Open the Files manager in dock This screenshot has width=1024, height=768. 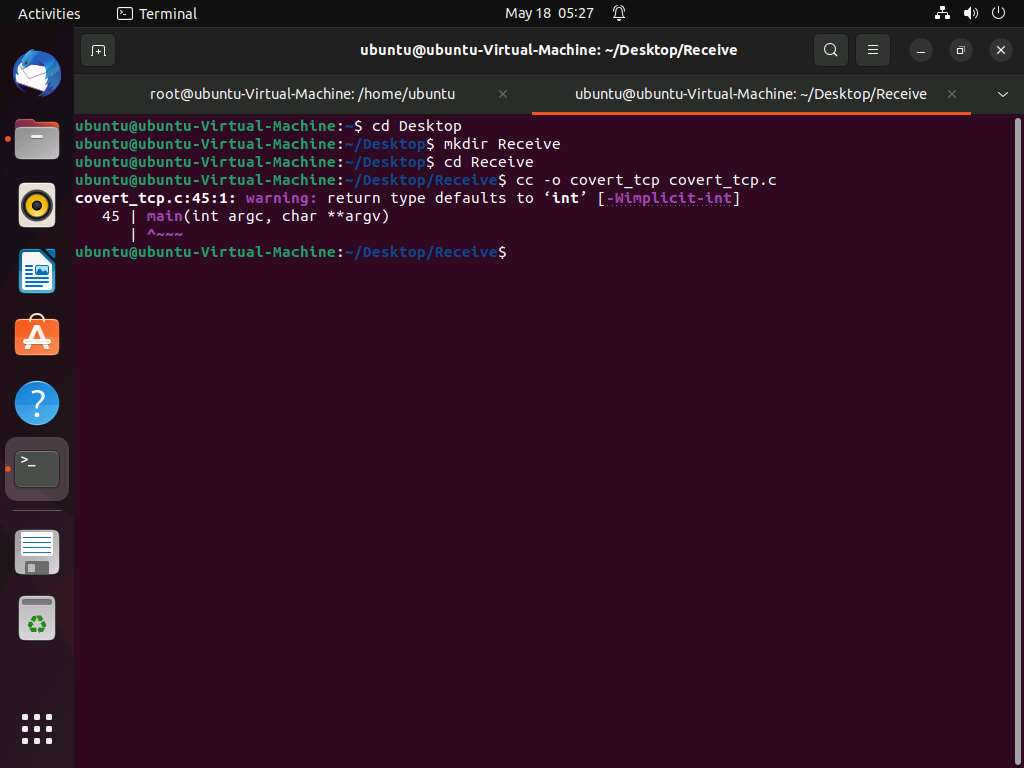pyautogui.click(x=37, y=140)
